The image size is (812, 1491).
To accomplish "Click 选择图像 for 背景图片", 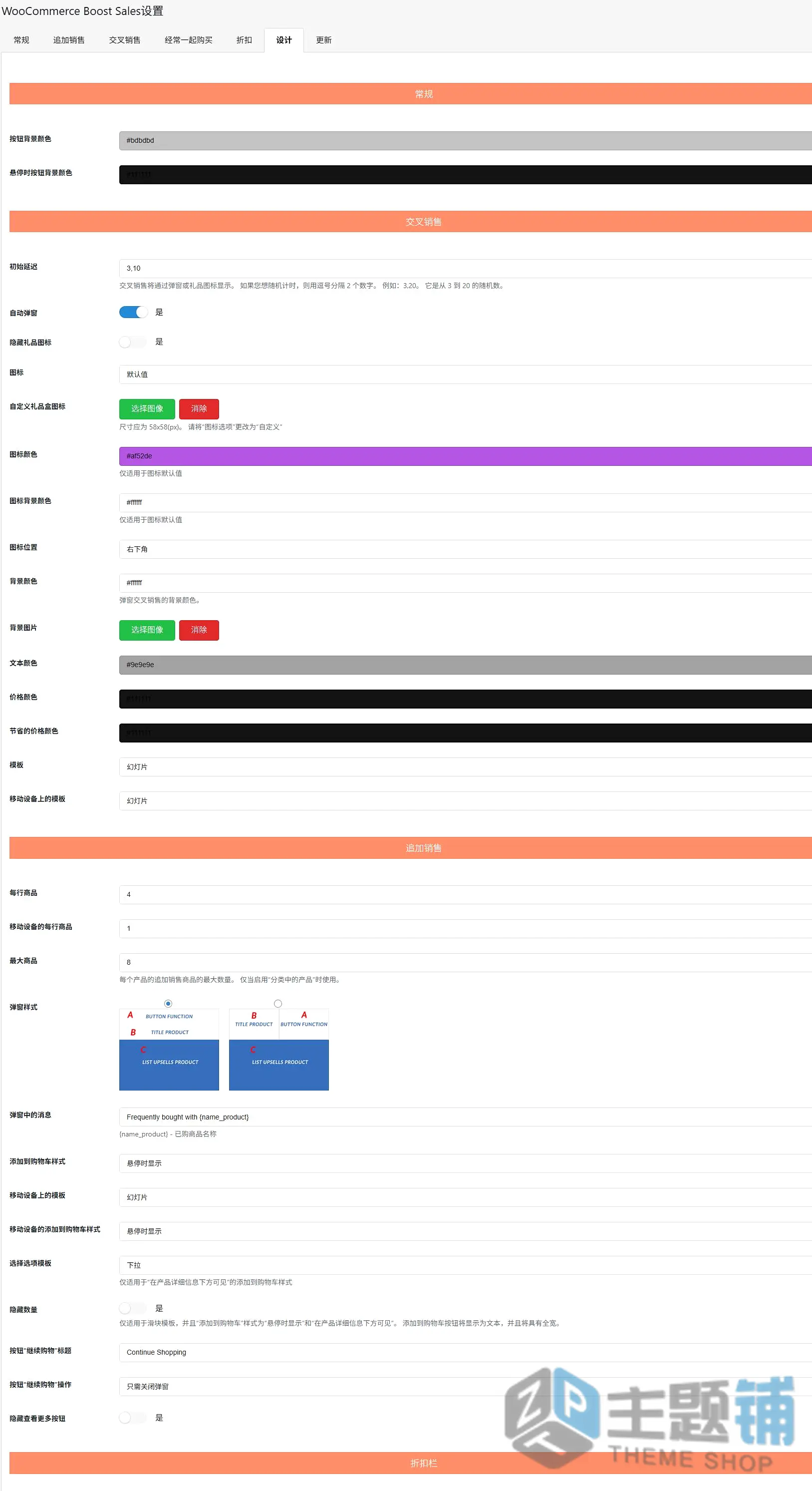I will (x=147, y=630).
